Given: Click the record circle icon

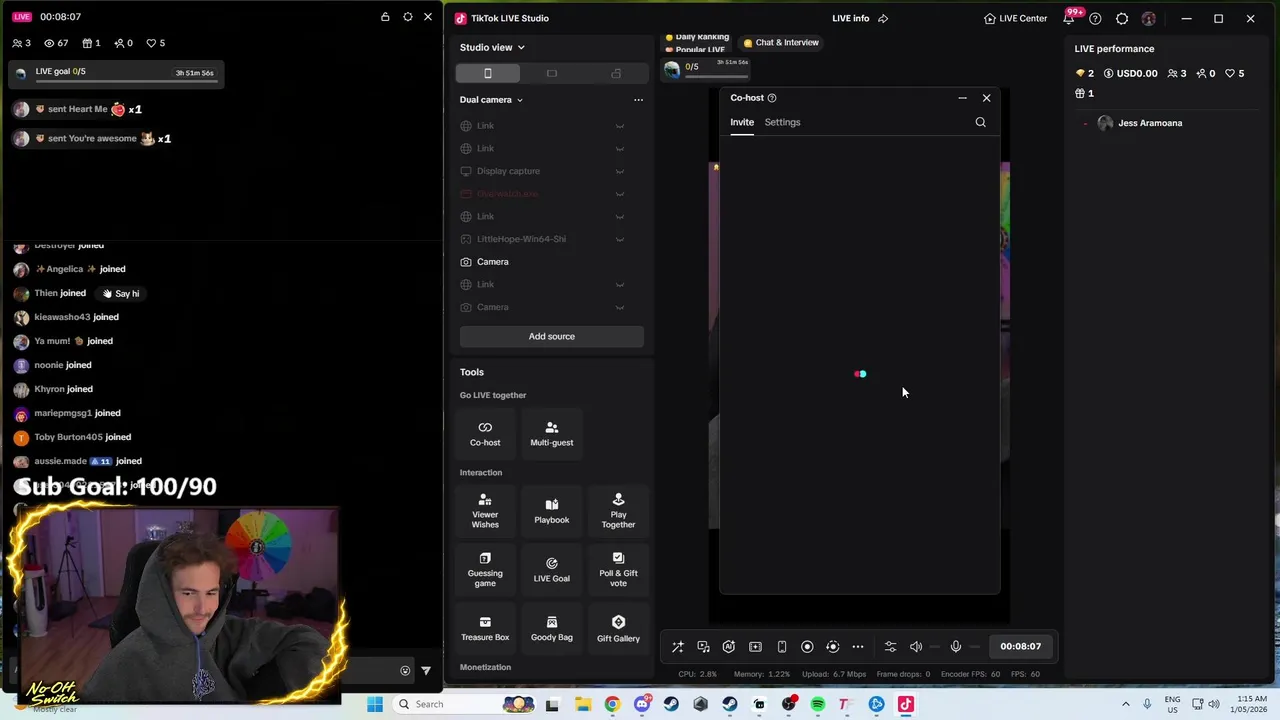Looking at the screenshot, I should (807, 647).
